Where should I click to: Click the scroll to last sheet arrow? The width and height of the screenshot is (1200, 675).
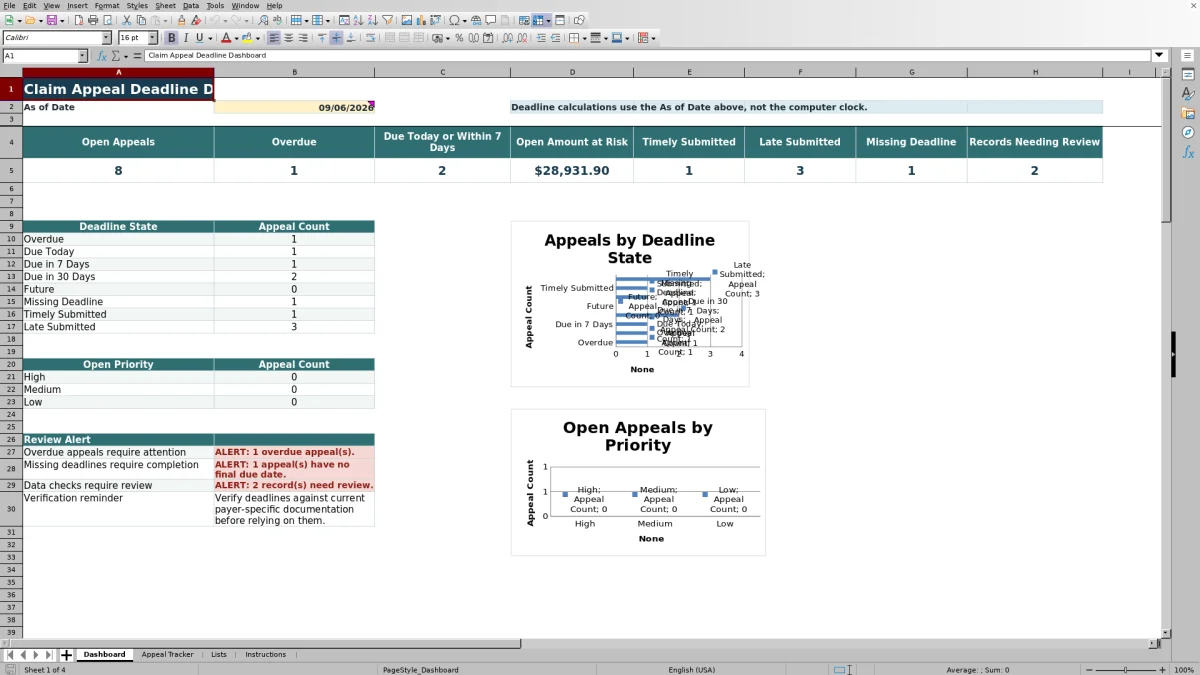tap(48, 655)
